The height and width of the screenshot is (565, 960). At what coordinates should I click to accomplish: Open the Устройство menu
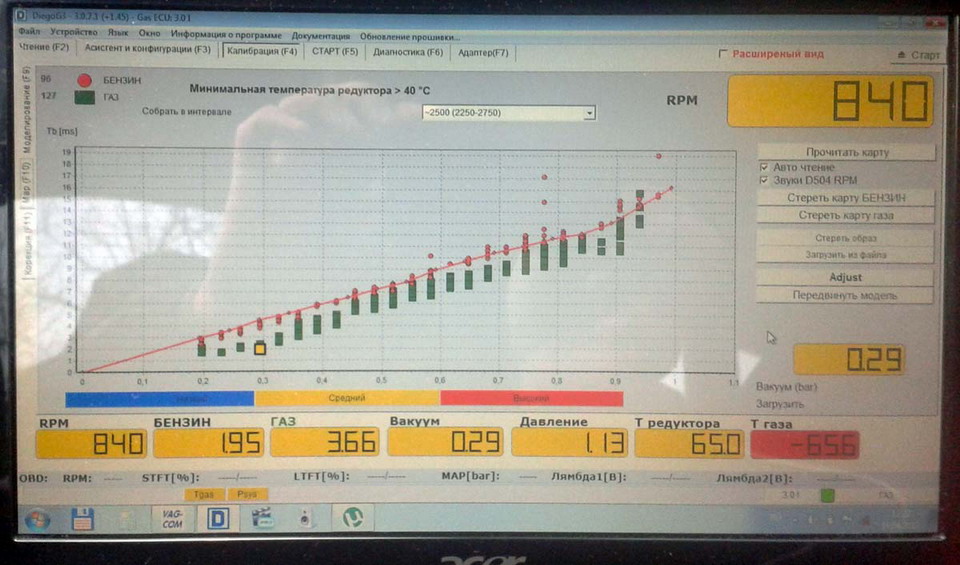coord(73,32)
